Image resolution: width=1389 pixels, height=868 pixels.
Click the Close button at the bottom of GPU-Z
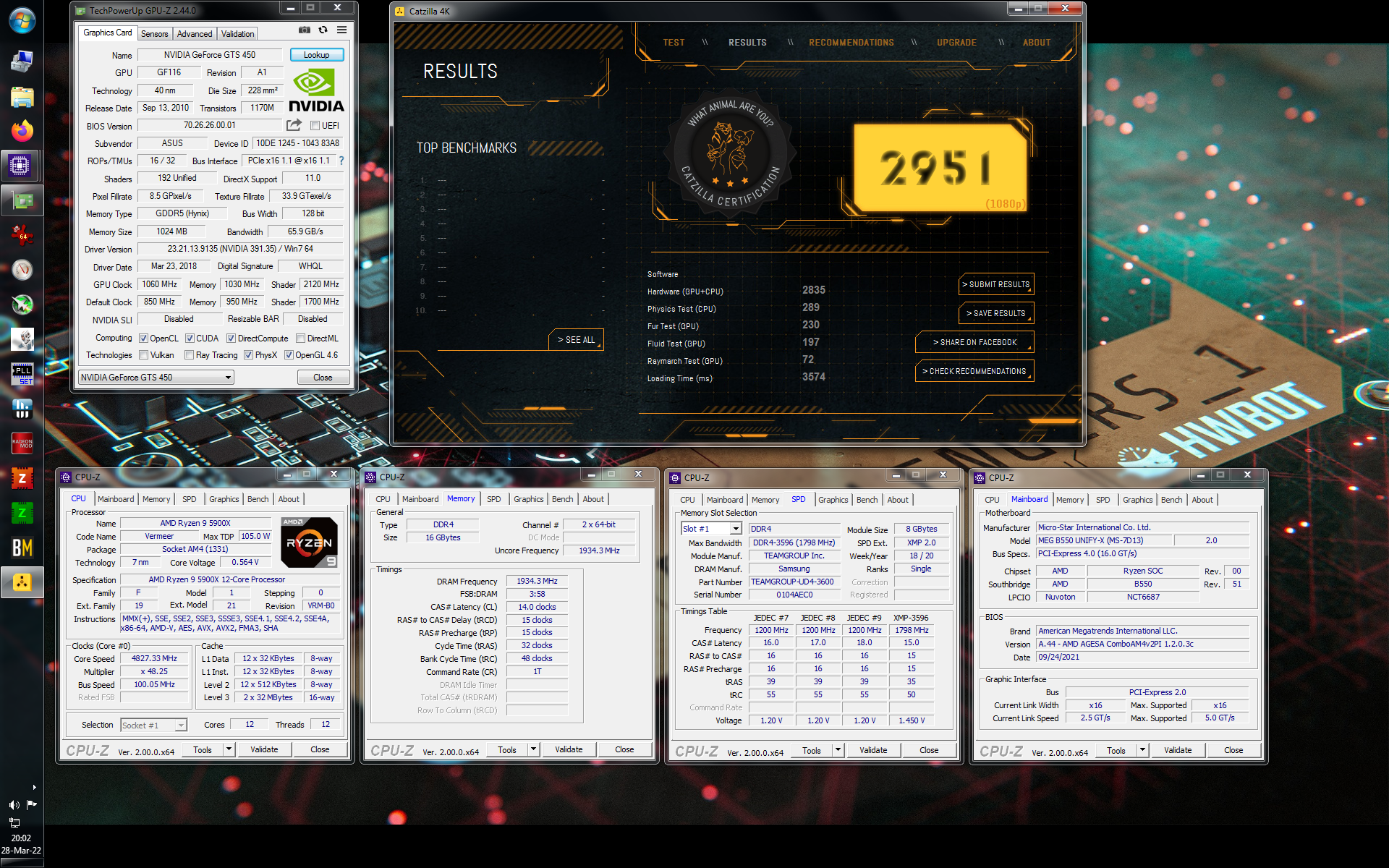pyautogui.click(x=323, y=378)
